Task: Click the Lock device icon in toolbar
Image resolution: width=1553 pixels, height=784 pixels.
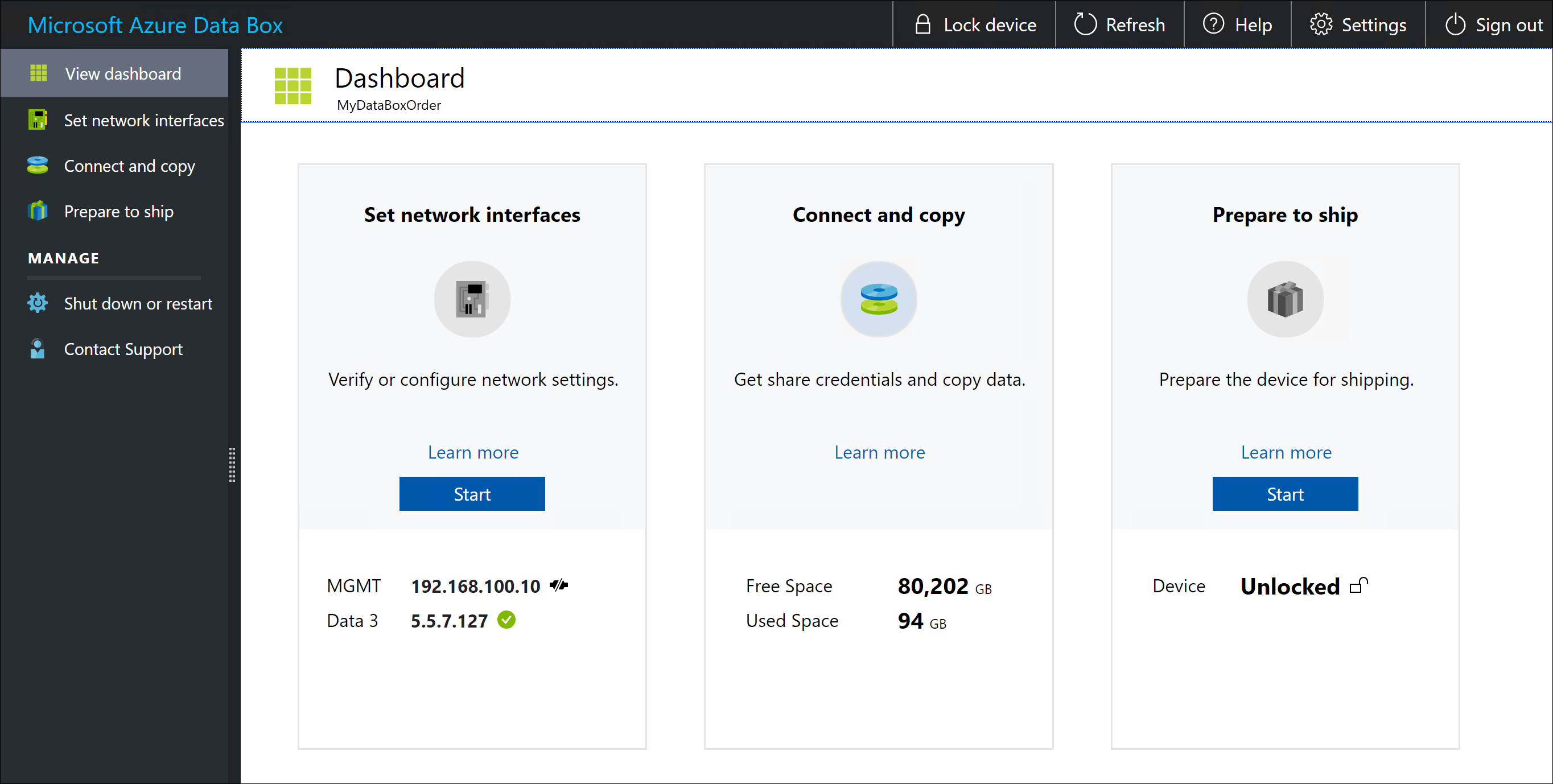Action: (x=921, y=25)
